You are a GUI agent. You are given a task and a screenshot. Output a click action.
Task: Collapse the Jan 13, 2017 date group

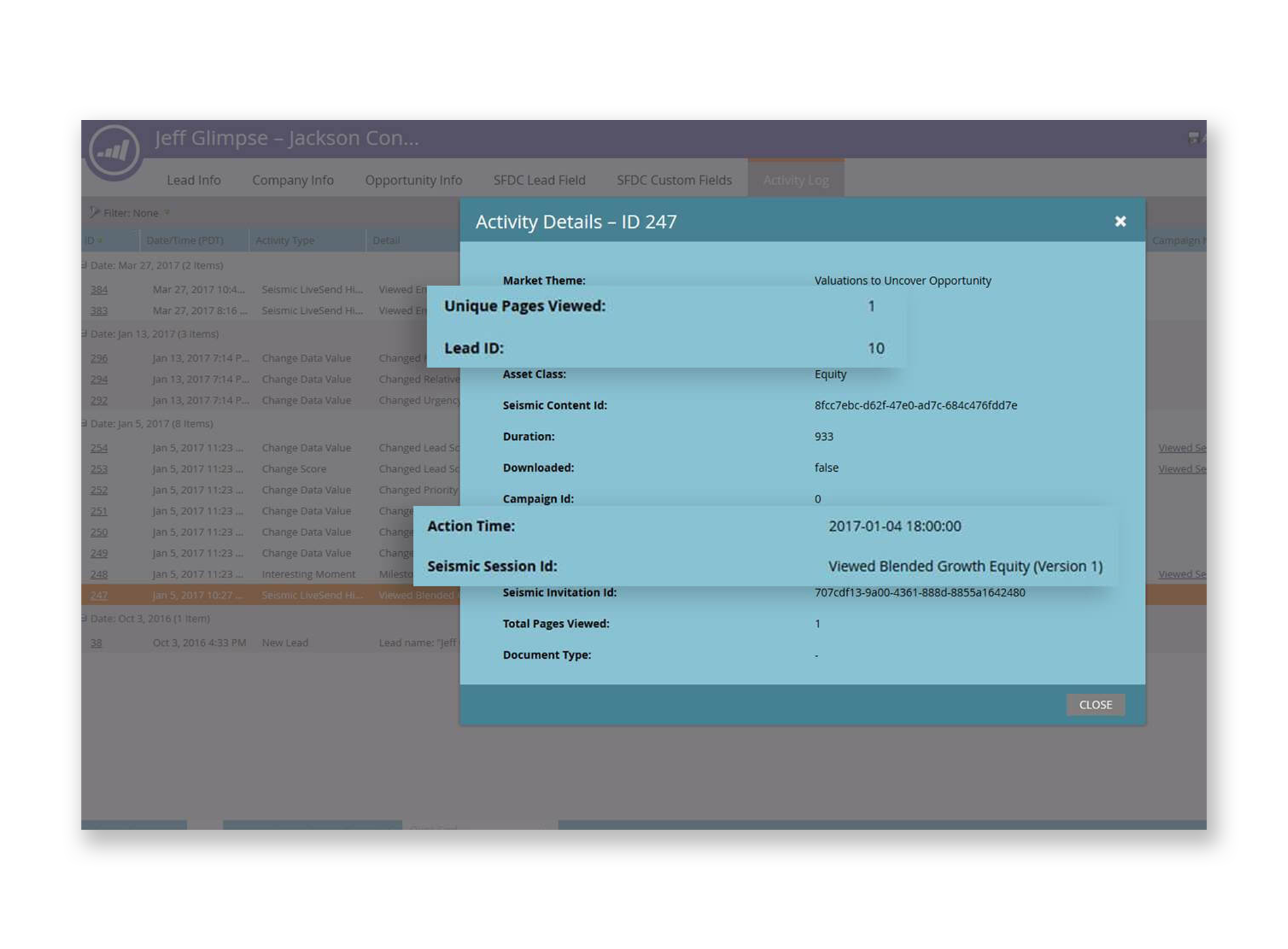(85, 334)
